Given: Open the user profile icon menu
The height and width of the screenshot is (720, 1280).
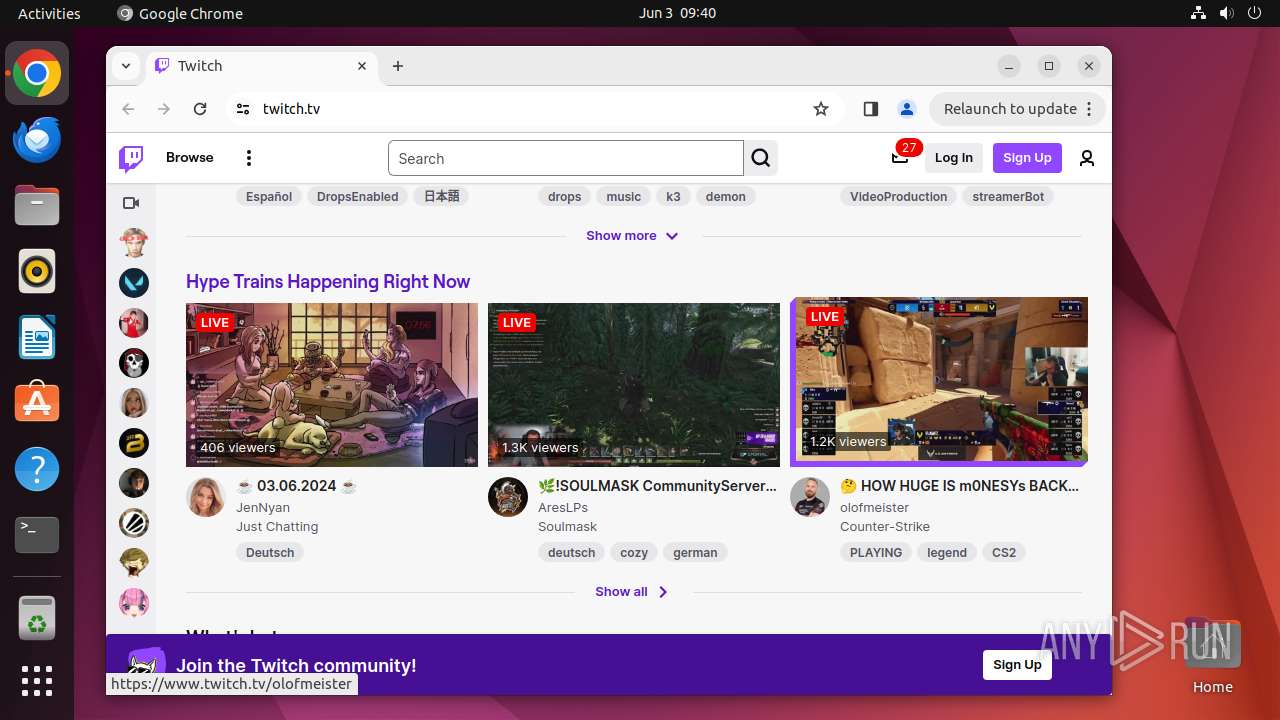Looking at the screenshot, I should (1087, 158).
